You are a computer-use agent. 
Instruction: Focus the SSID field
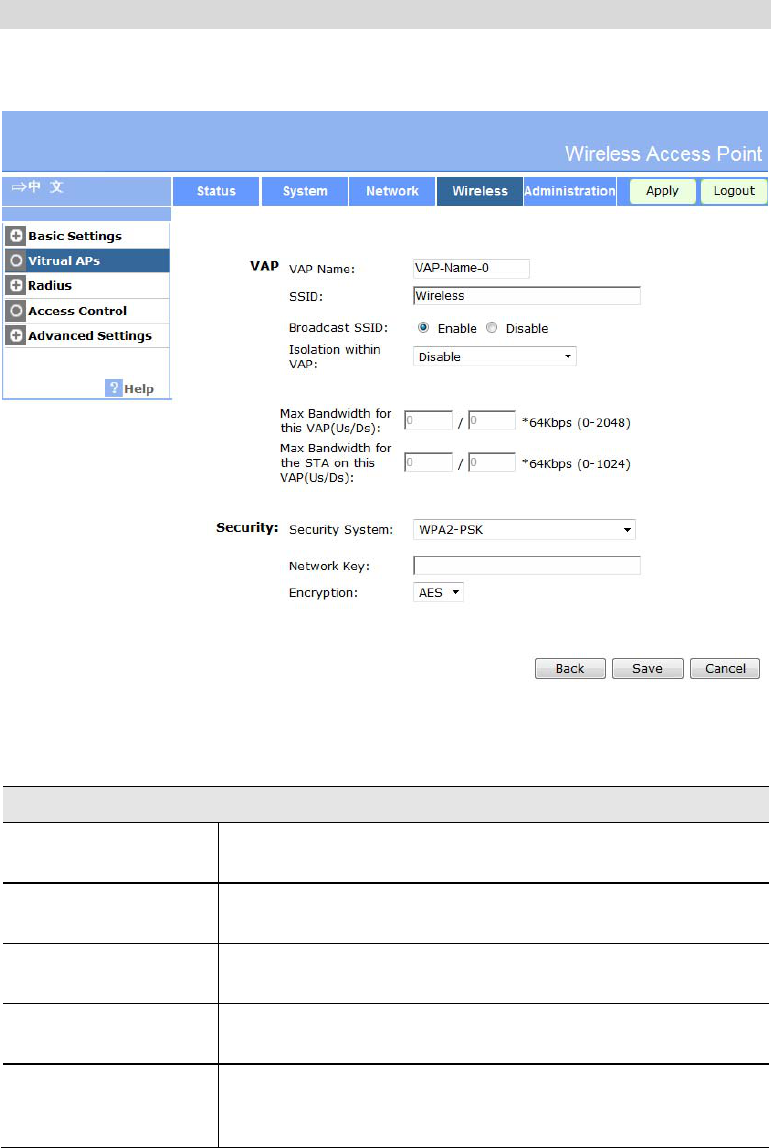coord(527,296)
